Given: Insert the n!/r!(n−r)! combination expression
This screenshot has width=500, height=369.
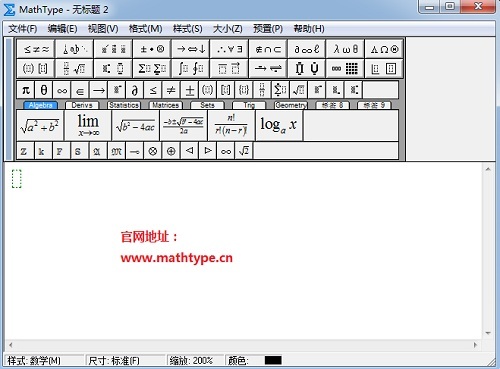Looking at the screenshot, I should tap(231, 125).
